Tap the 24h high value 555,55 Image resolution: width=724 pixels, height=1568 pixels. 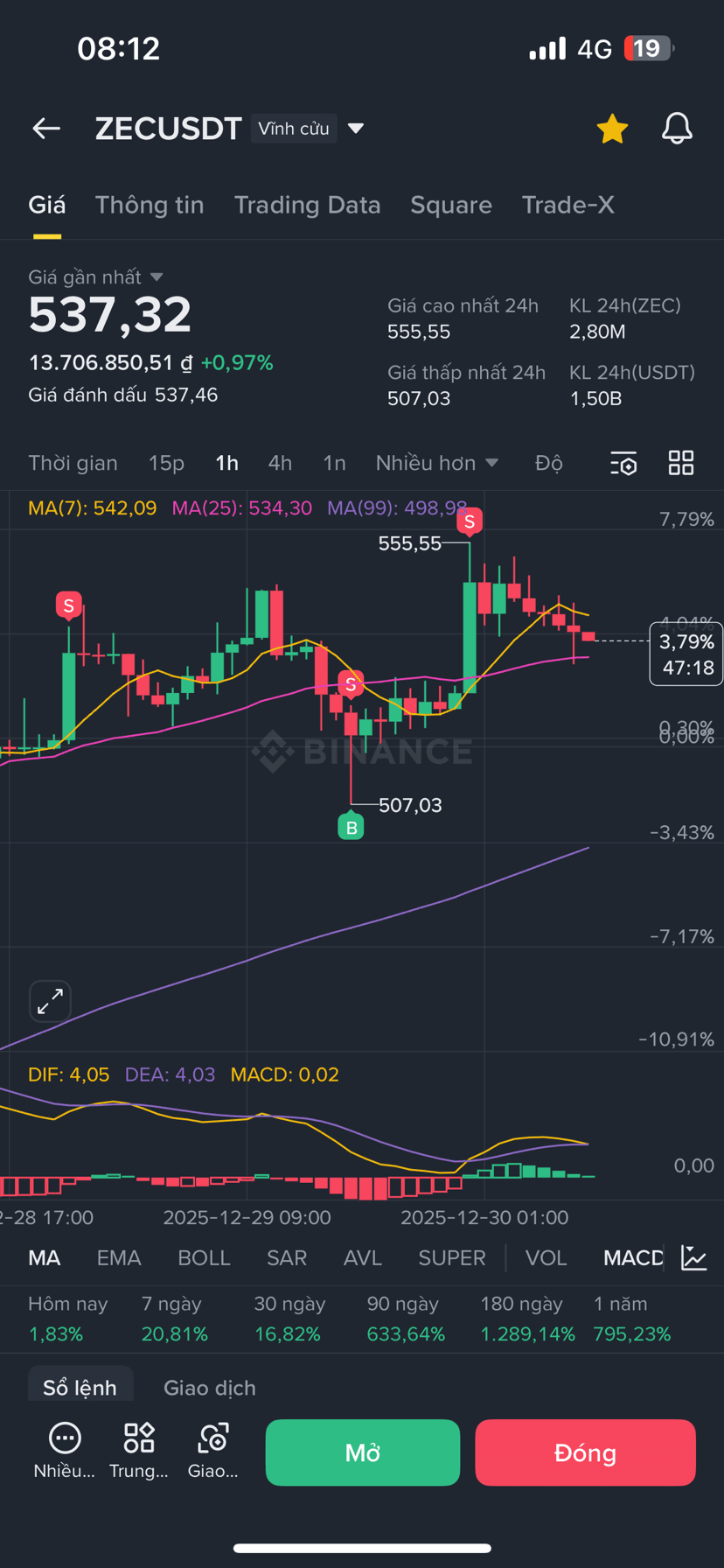coord(419,332)
